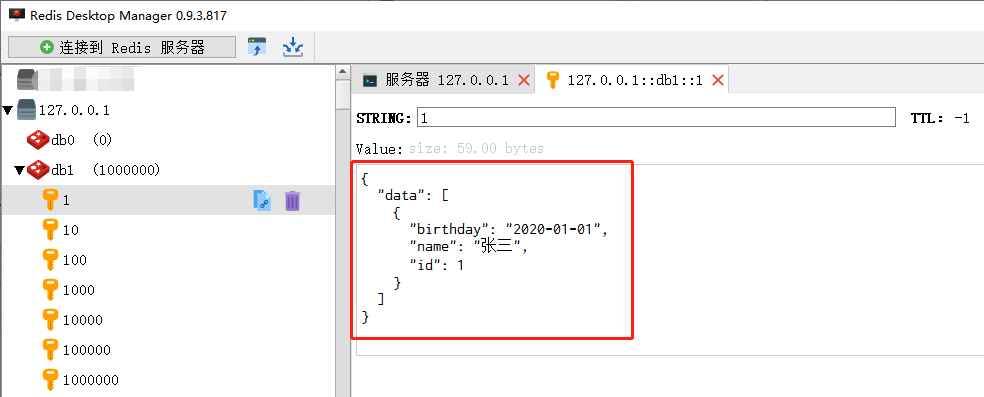Switch to the server 127.0.0.1 console tab
Image resolution: width=984 pixels, height=397 pixels.
click(444, 80)
